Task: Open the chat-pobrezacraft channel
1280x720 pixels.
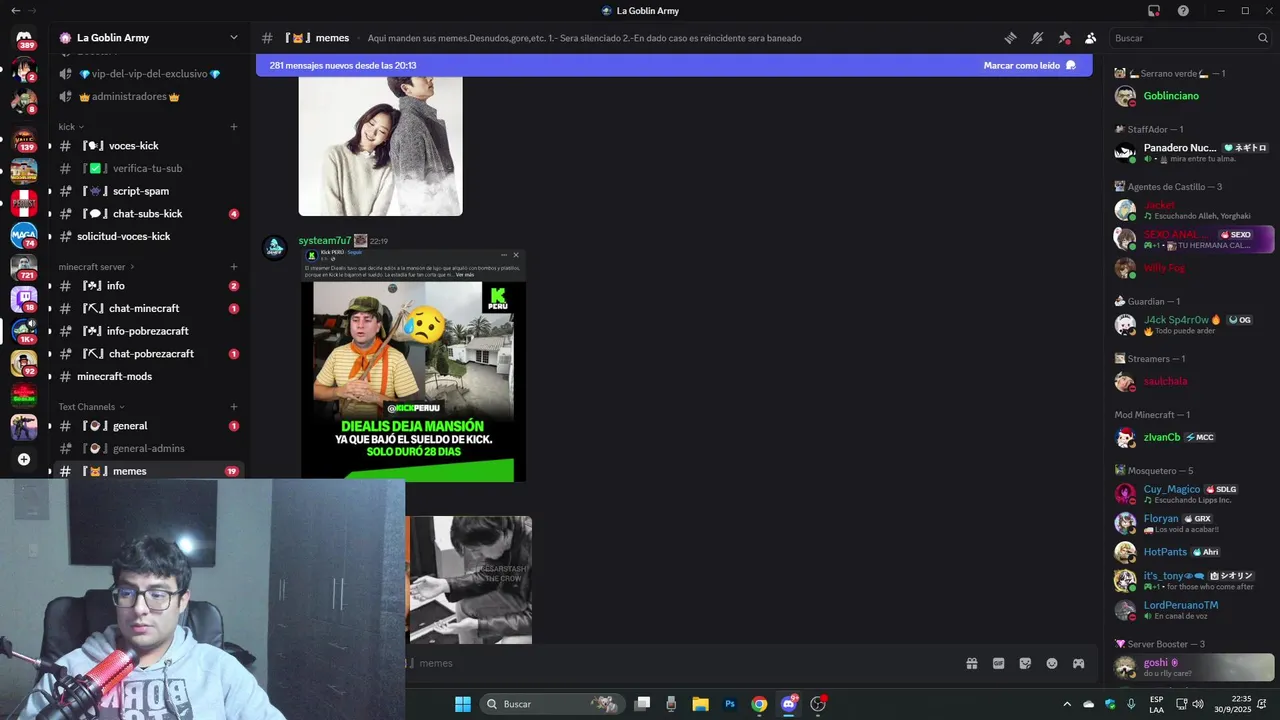Action: pos(149,354)
